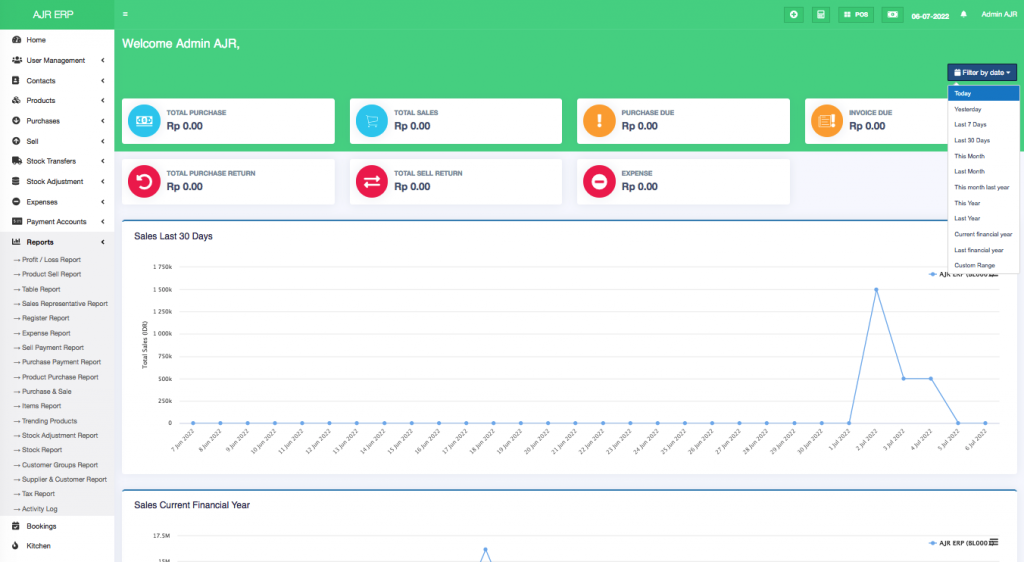Screen dimensions: 1024x562
Task: Click the plus icon in top bar
Action: pos(794,15)
